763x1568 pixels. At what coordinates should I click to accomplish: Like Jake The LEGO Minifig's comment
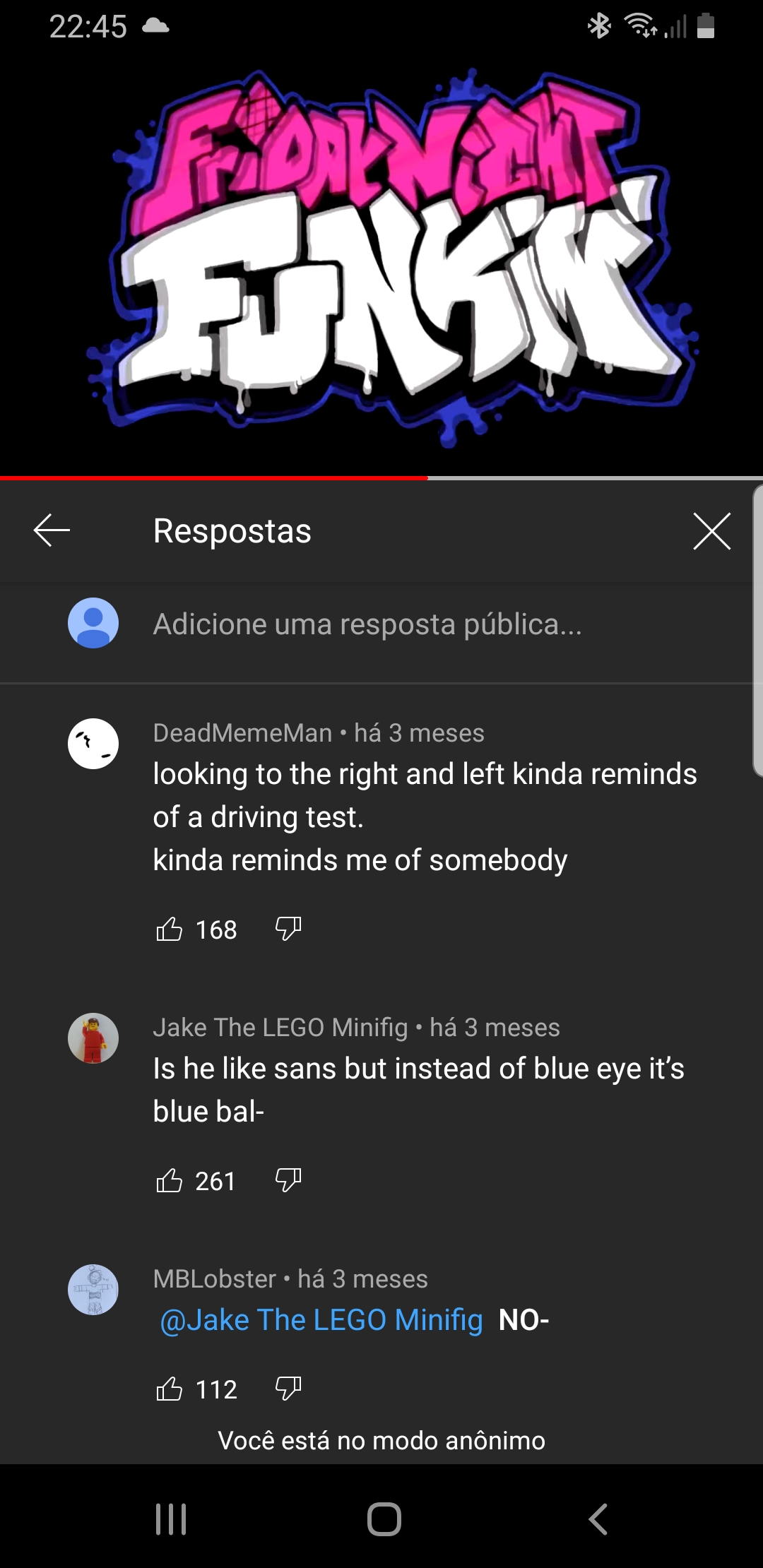coord(169,1180)
